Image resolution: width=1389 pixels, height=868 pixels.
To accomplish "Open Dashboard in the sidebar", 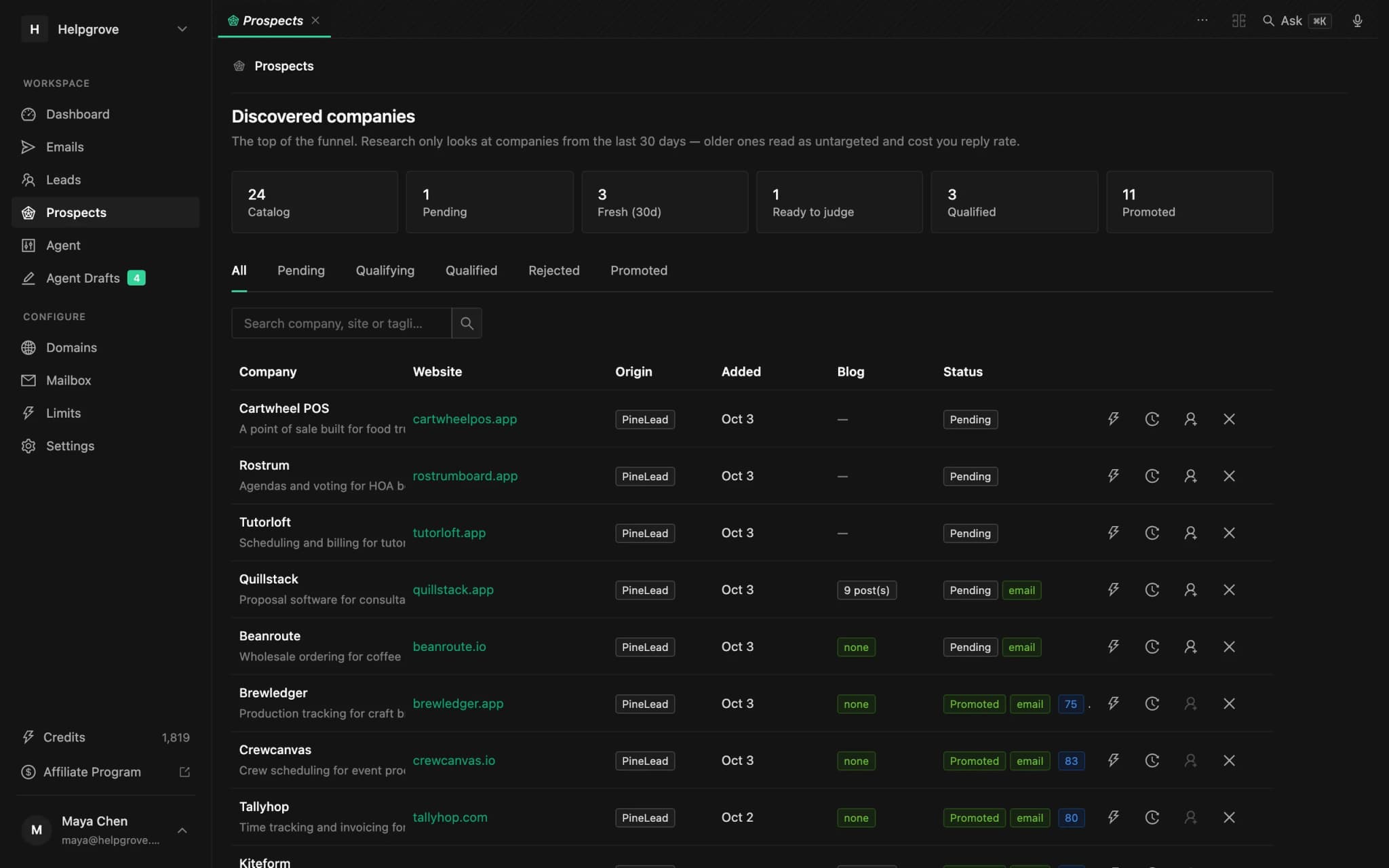I will click(x=106, y=114).
